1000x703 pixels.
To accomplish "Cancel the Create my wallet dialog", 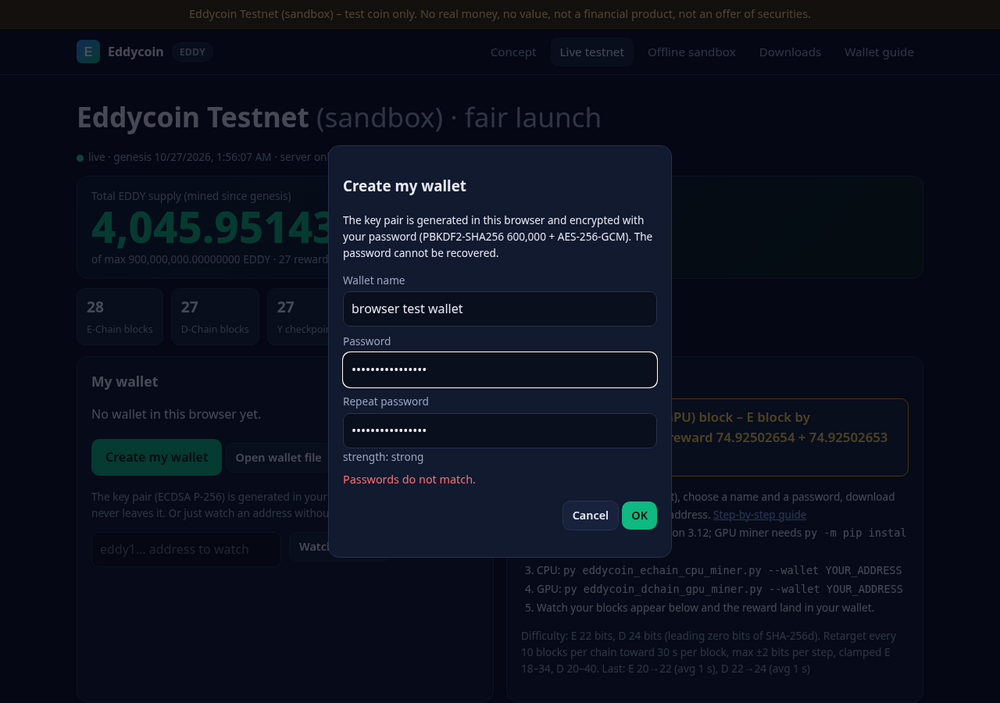I will [x=590, y=515].
